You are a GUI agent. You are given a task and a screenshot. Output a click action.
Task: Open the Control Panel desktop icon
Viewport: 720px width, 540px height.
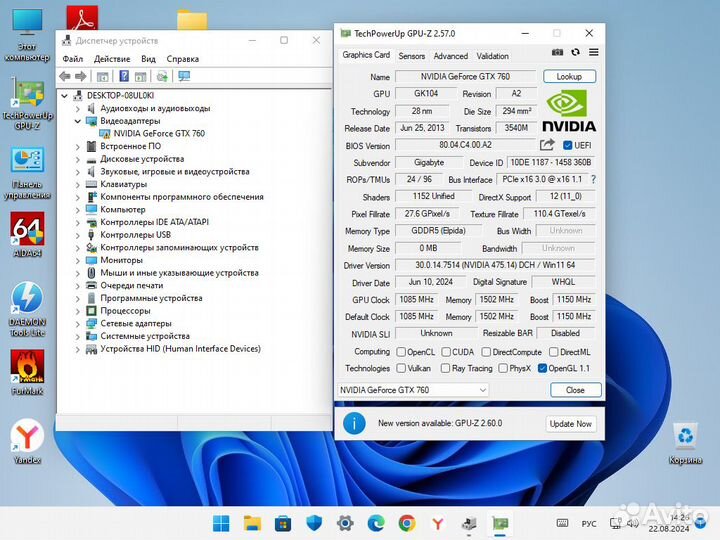pyautogui.click(x=28, y=173)
